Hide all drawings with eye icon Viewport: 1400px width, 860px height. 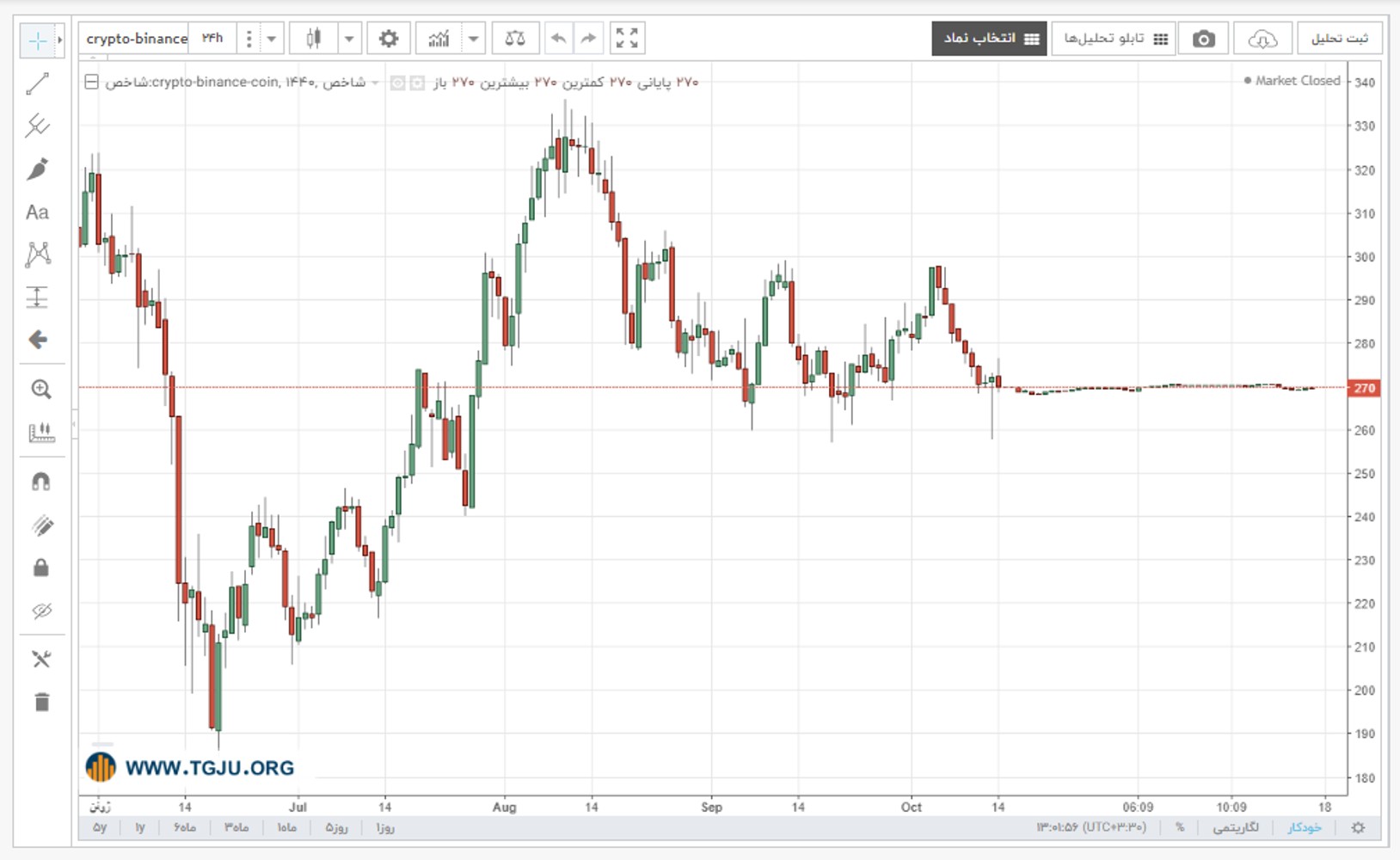click(x=40, y=611)
